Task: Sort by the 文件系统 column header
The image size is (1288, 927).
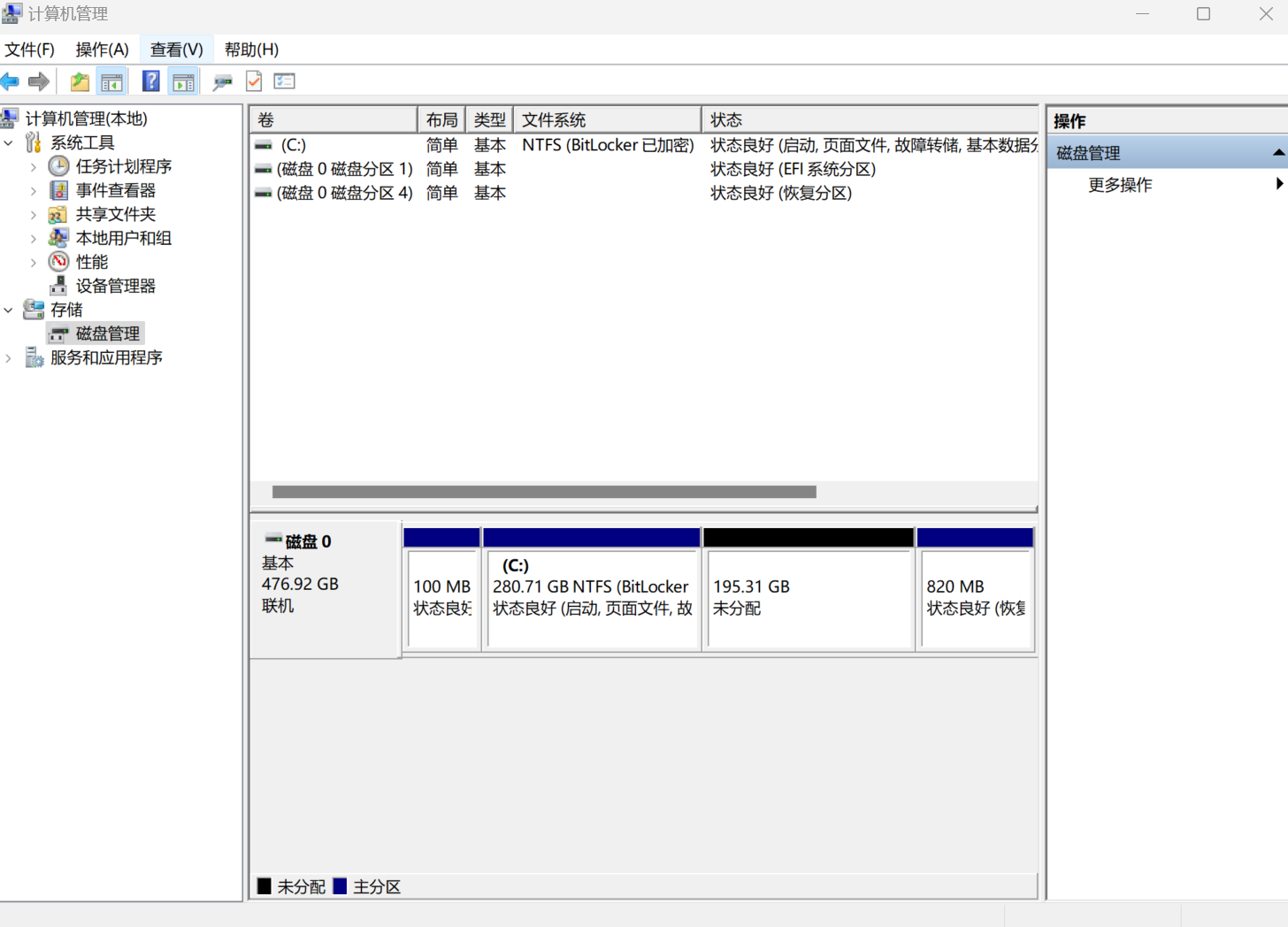Action: point(607,119)
